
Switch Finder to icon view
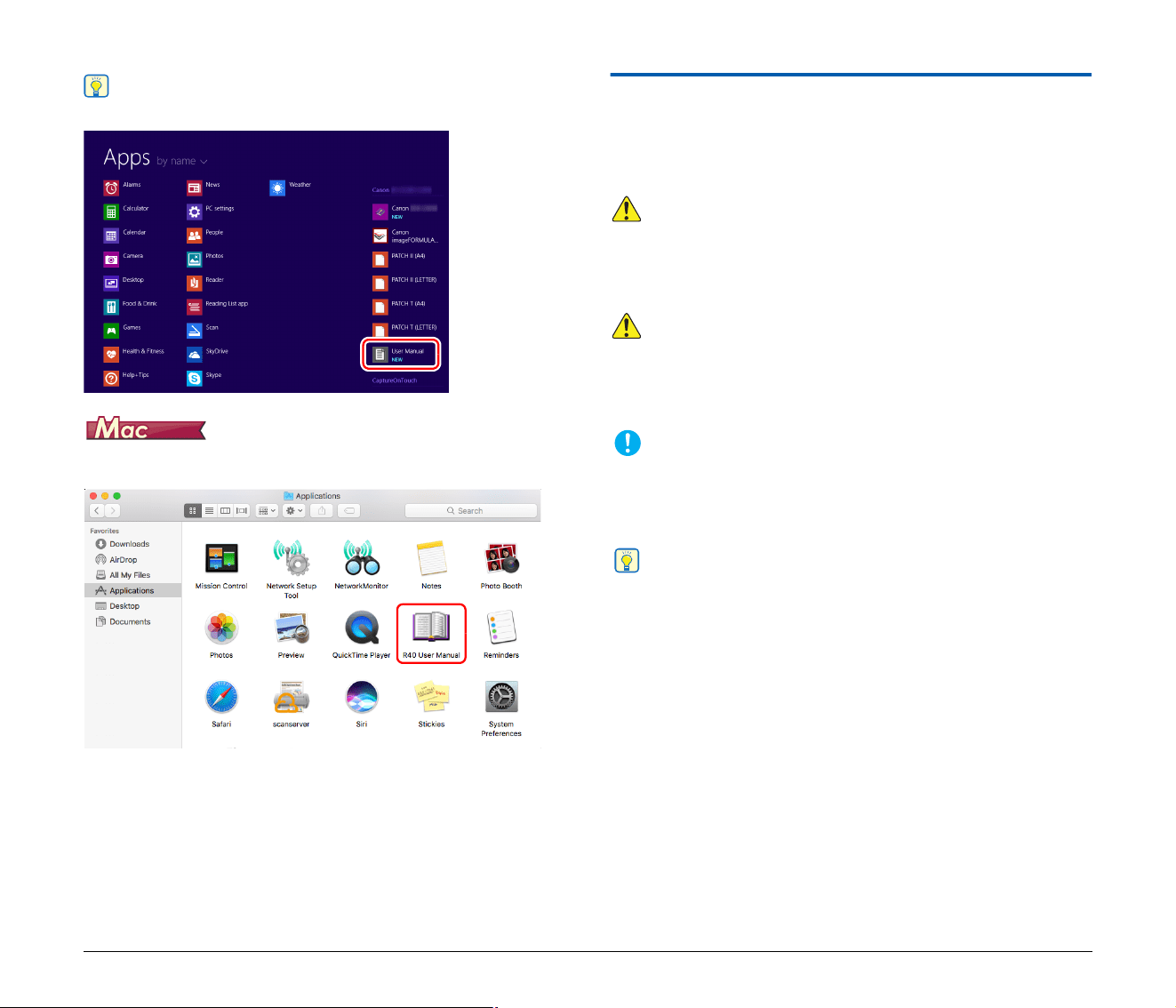click(x=192, y=510)
